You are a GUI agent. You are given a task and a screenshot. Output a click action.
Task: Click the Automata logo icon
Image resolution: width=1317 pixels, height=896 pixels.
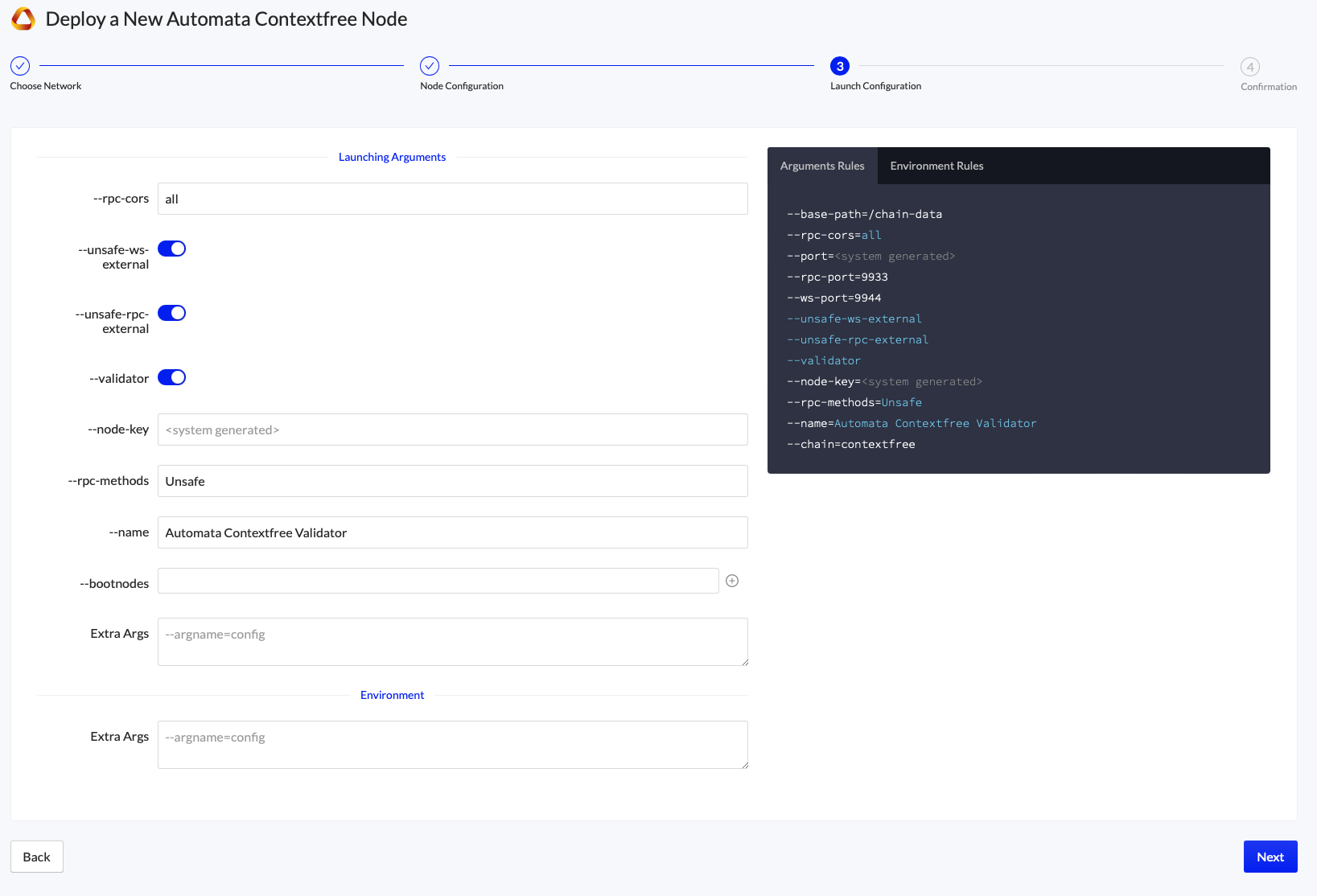click(23, 19)
